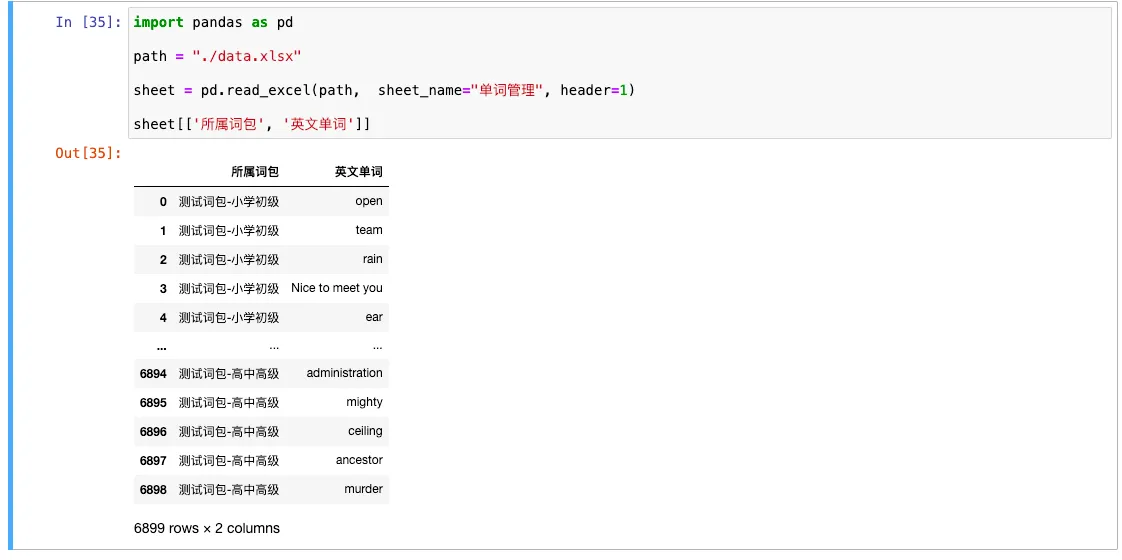
Task: Click the "./data.xlsx" path string in code
Action: (x=246, y=56)
